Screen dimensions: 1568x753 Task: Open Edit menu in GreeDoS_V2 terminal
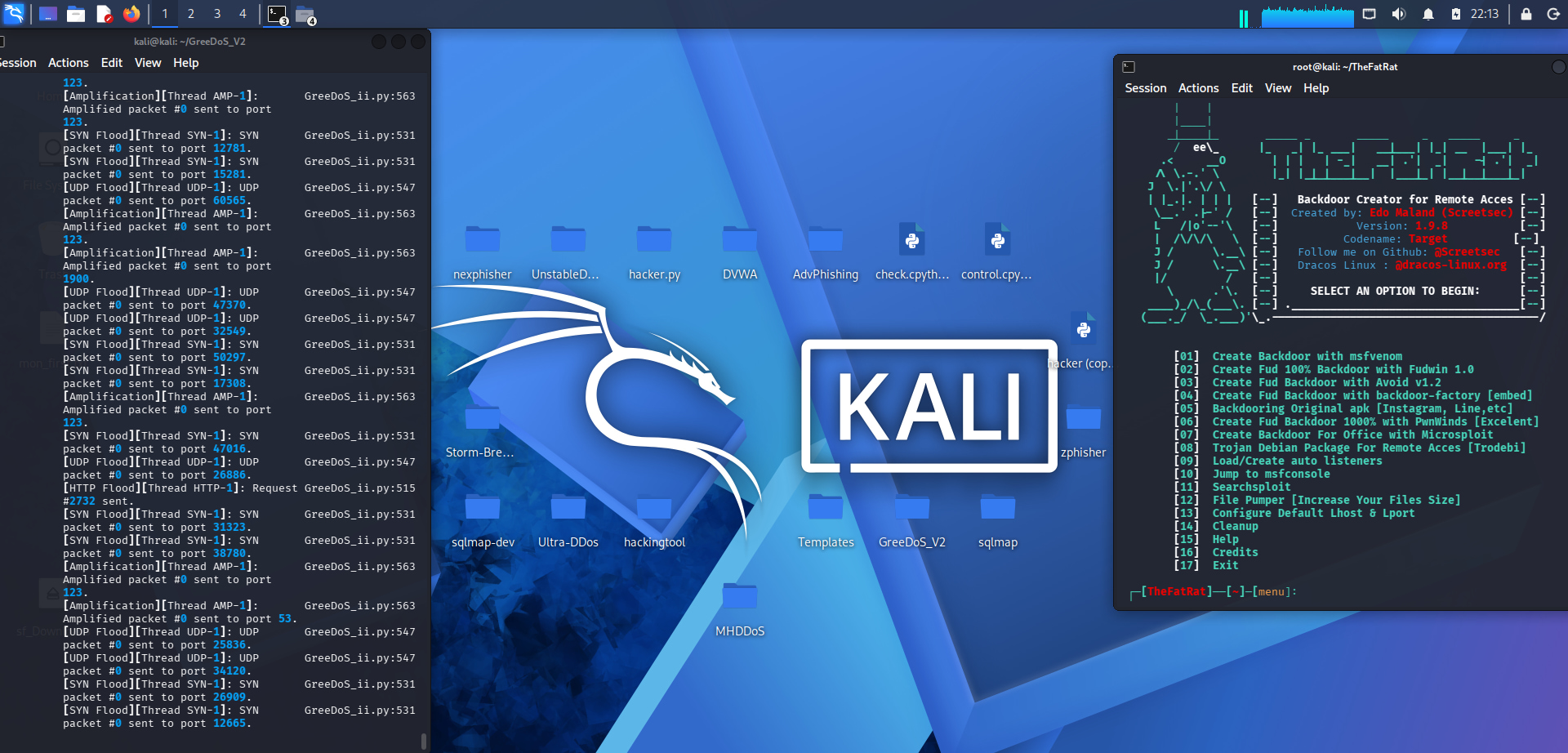click(112, 63)
